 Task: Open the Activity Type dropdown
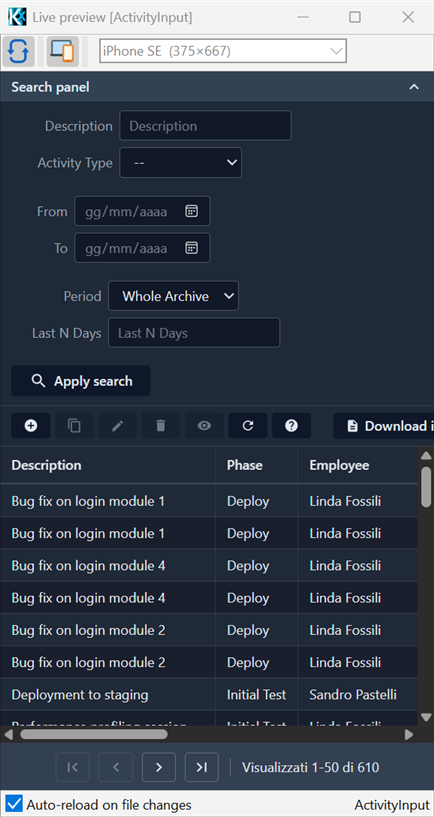(x=181, y=163)
